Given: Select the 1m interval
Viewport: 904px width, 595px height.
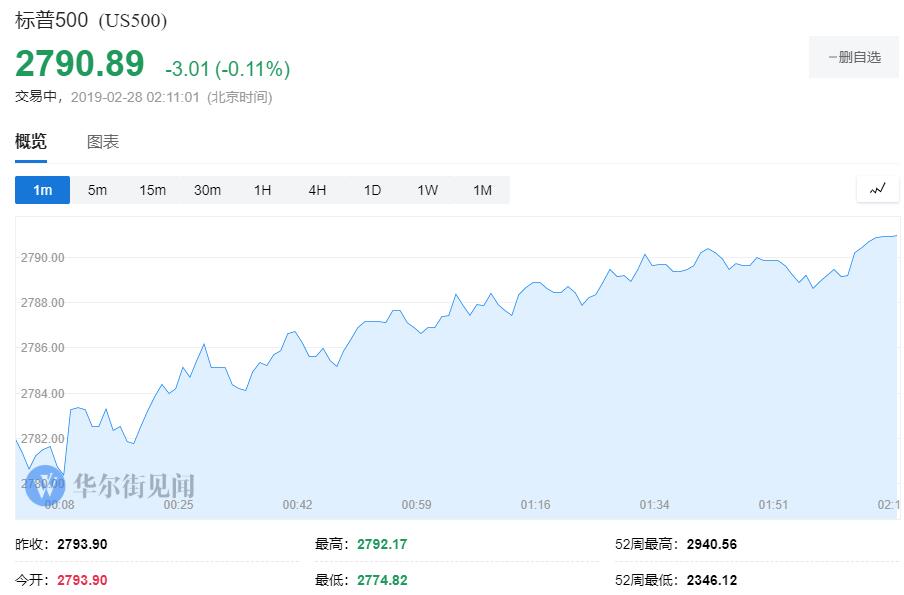Looking at the screenshot, I should click(42, 190).
